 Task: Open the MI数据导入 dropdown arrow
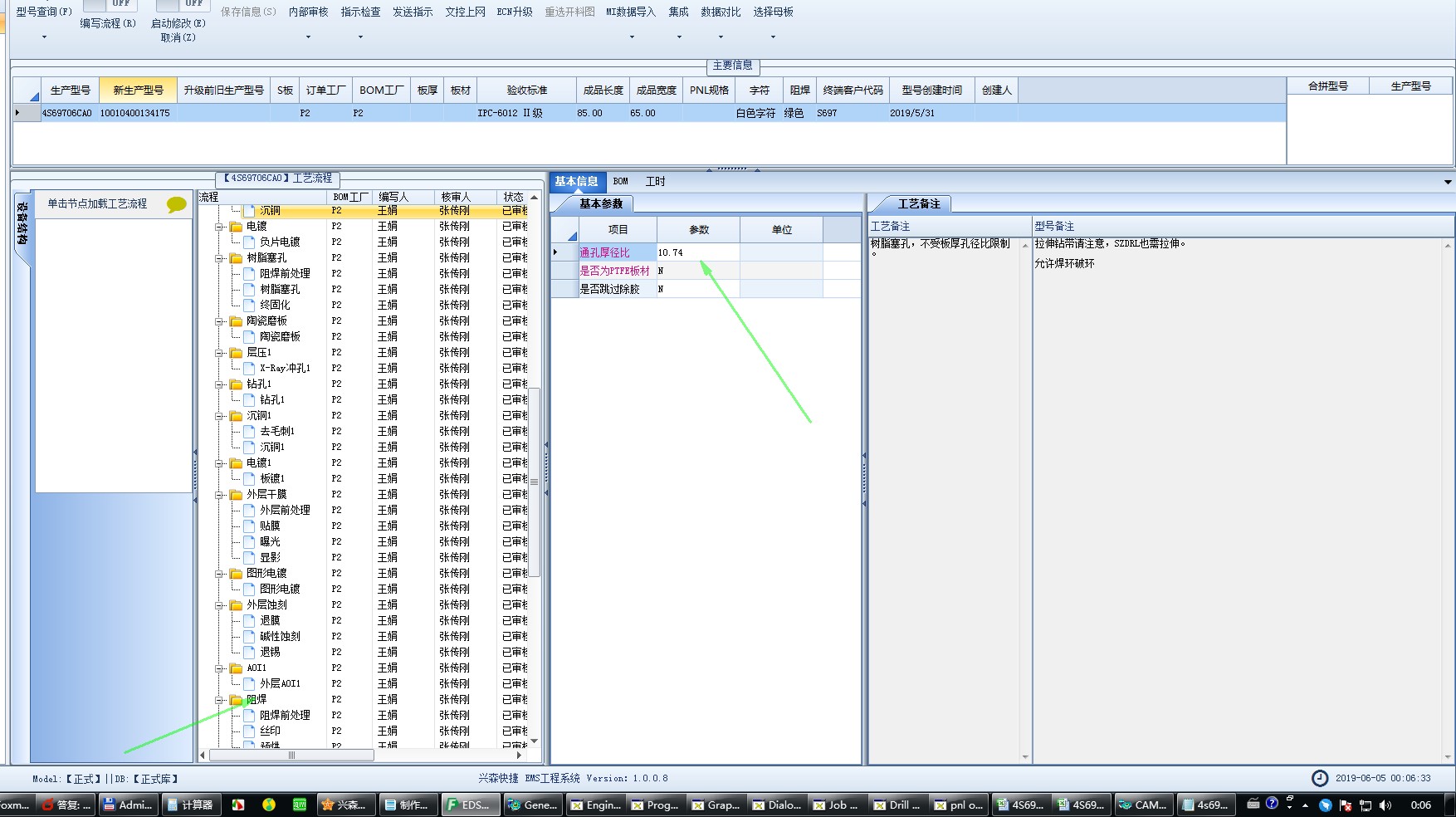(x=632, y=37)
